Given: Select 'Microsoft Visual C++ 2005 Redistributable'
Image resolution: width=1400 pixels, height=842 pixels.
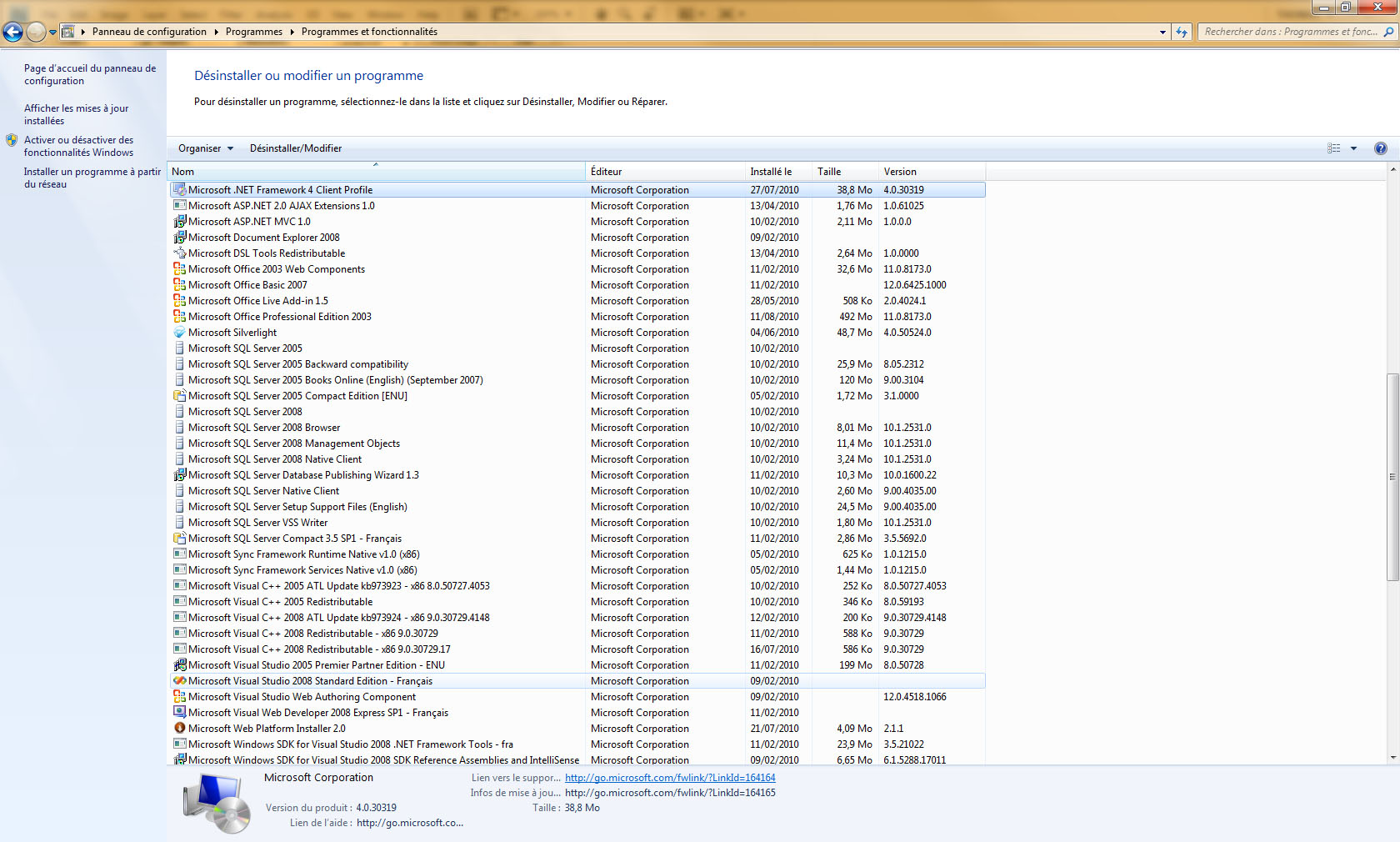Looking at the screenshot, I should point(577,602).
